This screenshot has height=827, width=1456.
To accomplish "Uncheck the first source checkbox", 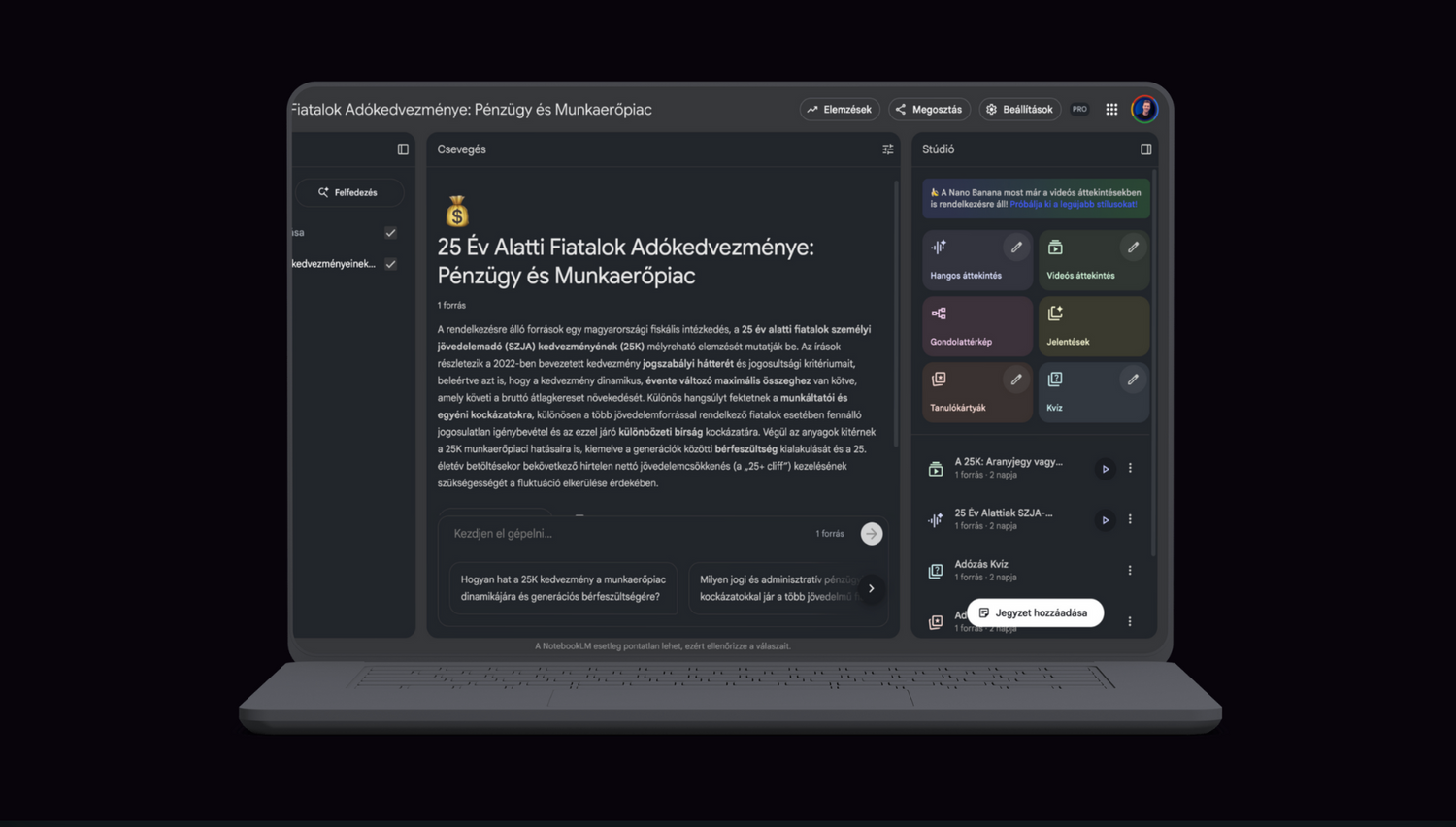I will [390, 233].
